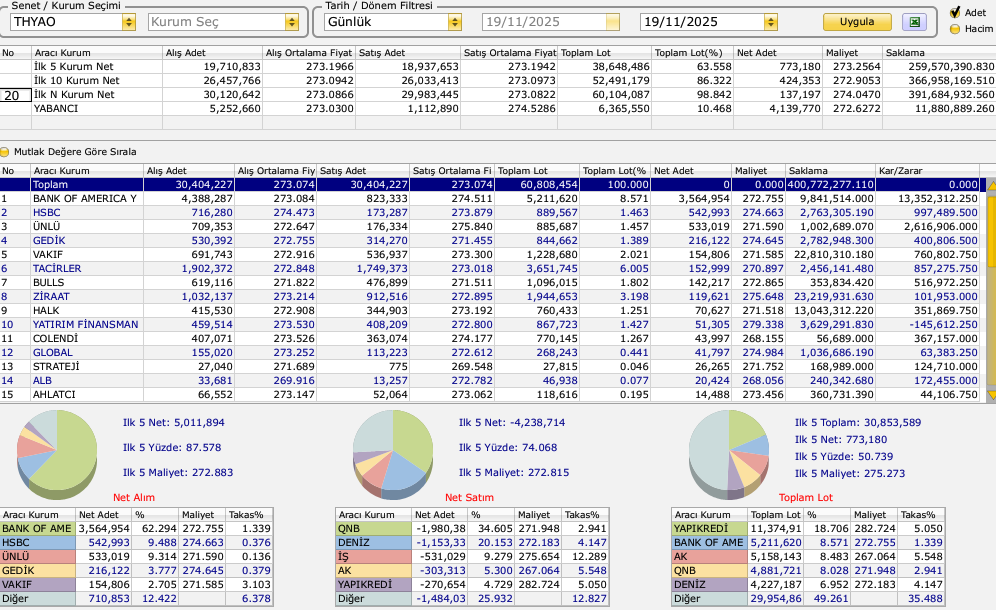This screenshot has height=610, width=996.
Task: Click the Uygula button
Action: click(857, 22)
